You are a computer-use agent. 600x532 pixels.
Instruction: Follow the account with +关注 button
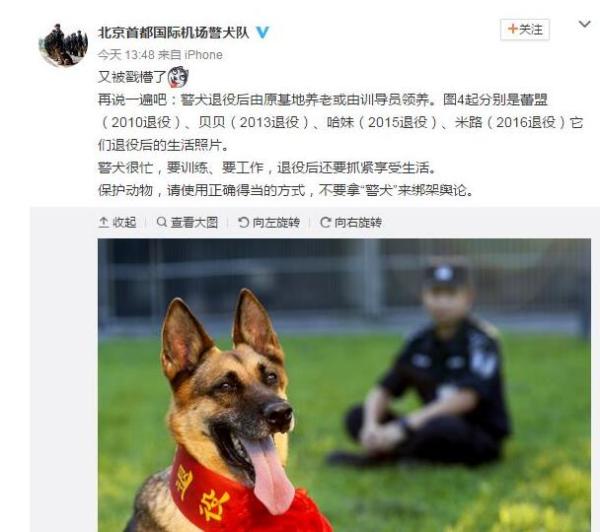[525, 29]
